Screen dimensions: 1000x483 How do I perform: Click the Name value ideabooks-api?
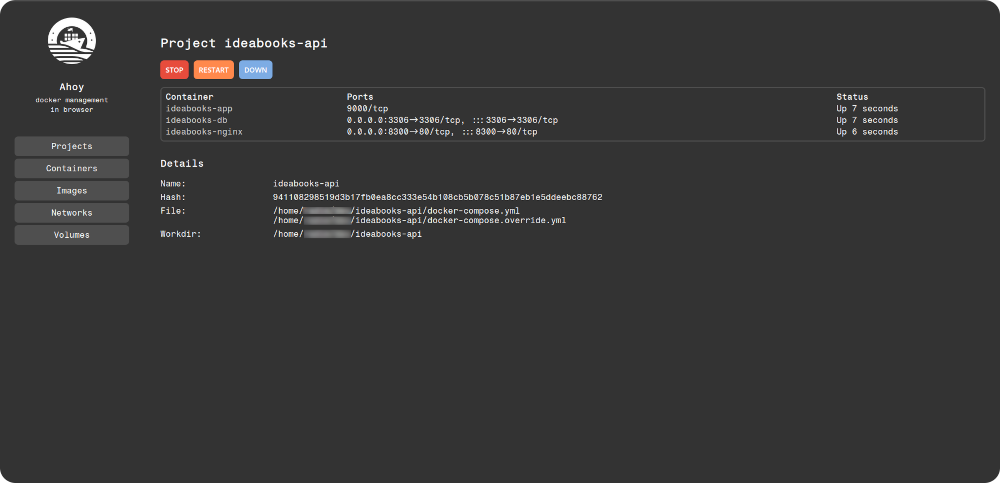(306, 184)
